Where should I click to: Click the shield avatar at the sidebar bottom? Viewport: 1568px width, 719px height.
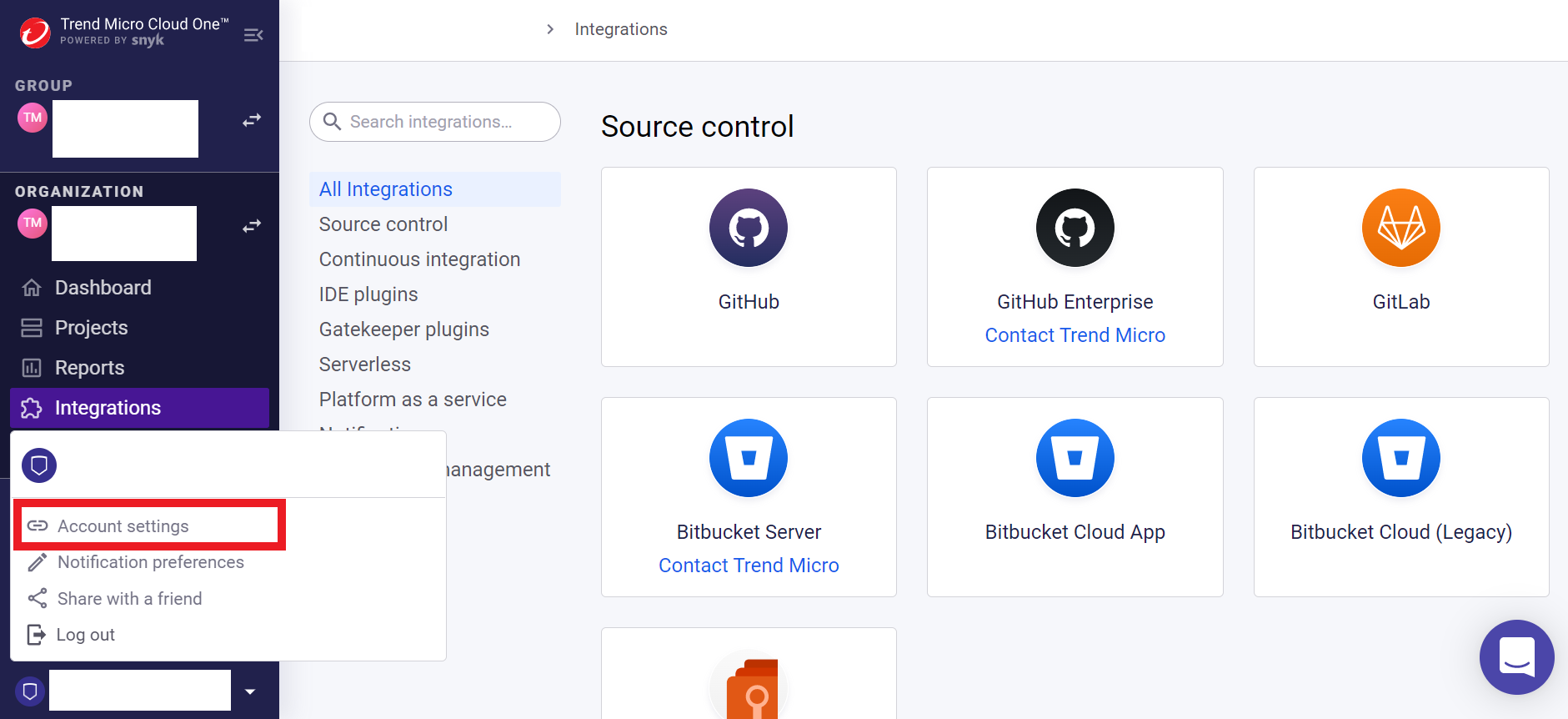click(x=30, y=691)
